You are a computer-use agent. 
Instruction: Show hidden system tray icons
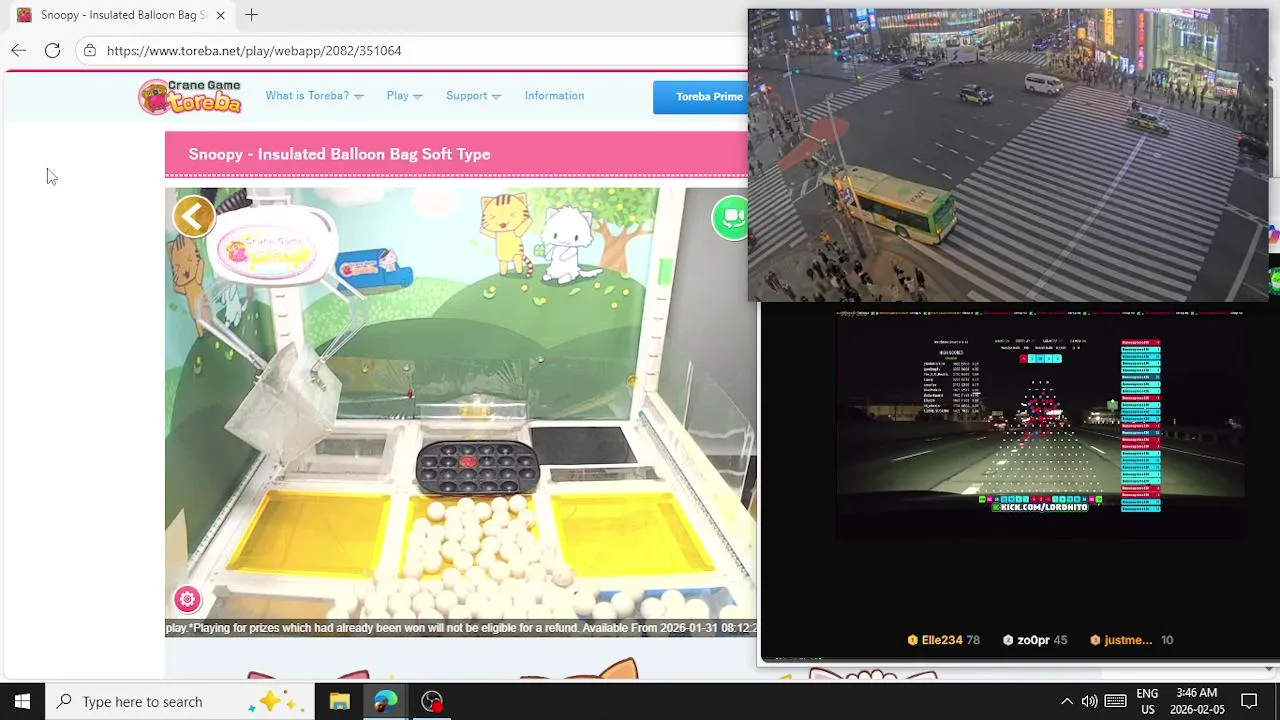(x=1067, y=701)
